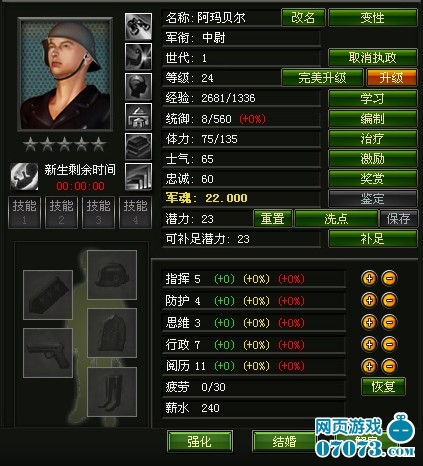Click the 完美升级 button
This screenshot has height=466, width=423.
click(322, 78)
